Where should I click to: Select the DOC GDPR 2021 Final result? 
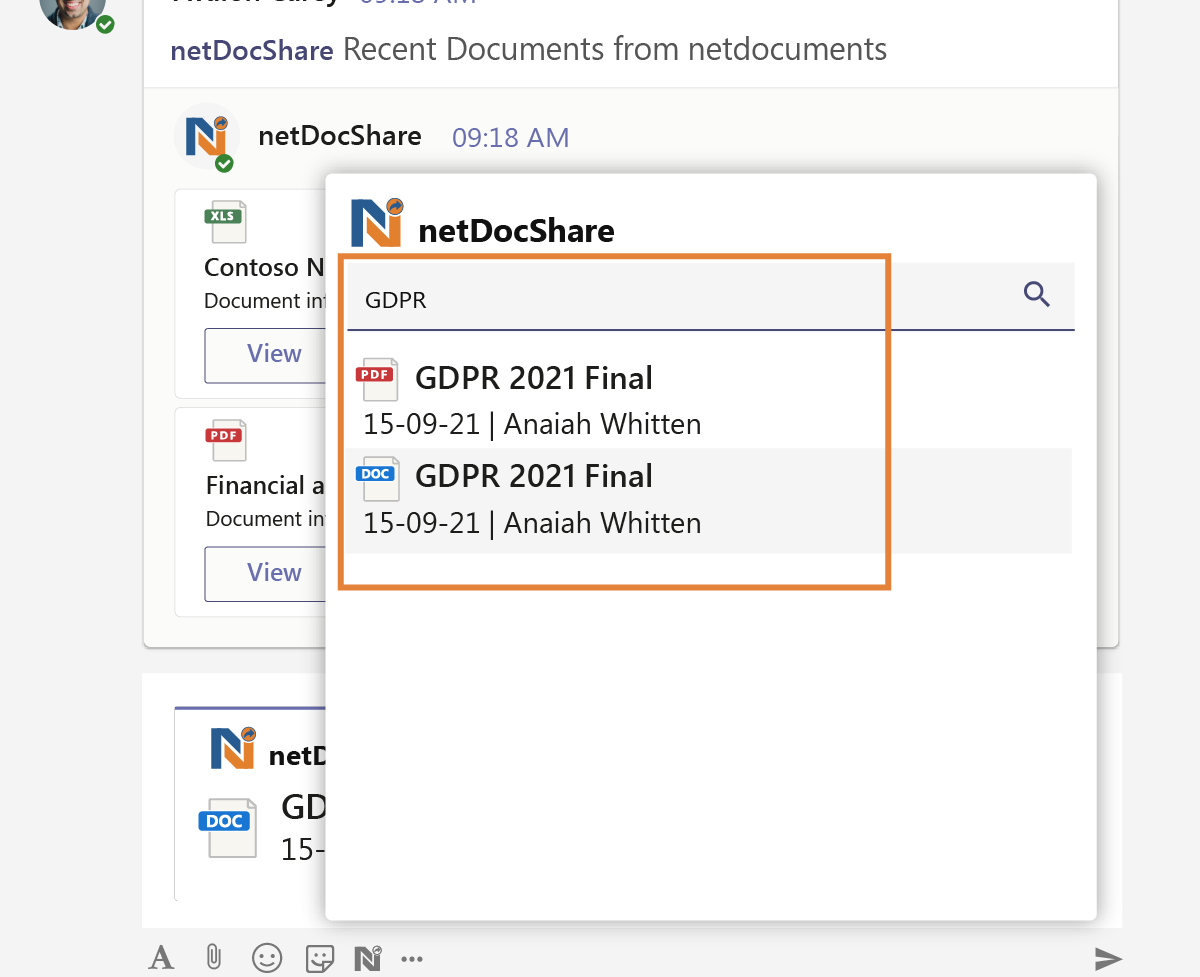point(710,499)
